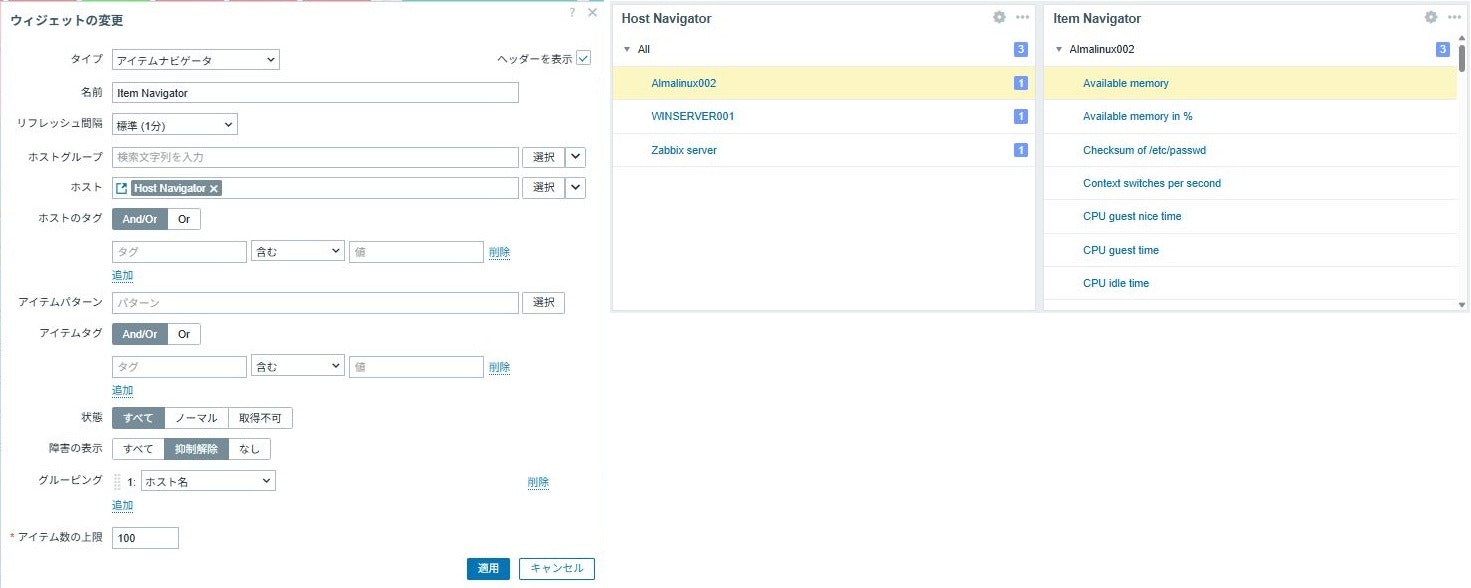Delete the host tag row
The image size is (1471, 588).
pos(499,252)
